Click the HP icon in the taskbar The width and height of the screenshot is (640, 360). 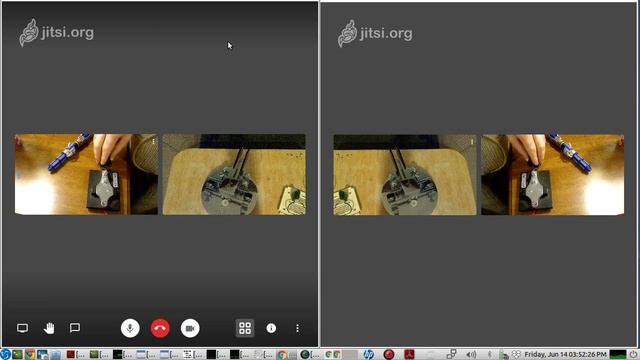tap(368, 354)
